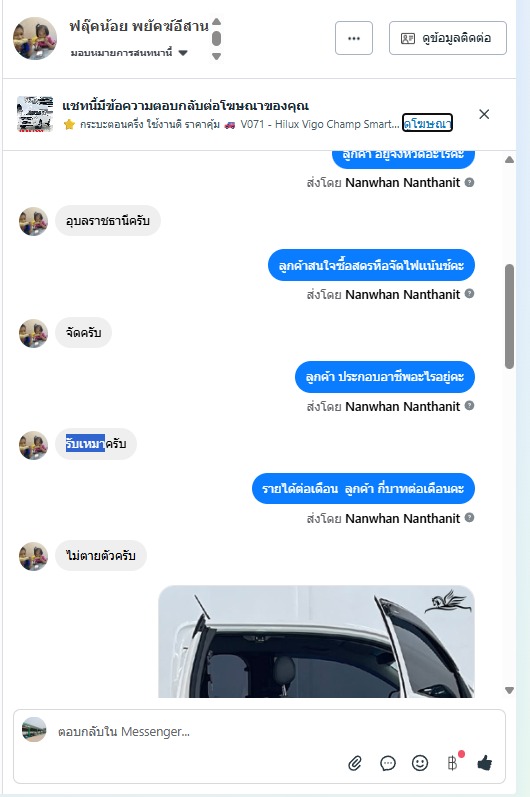
Task: Click the info icon next to first Nanwhan Nanthanit
Action: click(470, 182)
